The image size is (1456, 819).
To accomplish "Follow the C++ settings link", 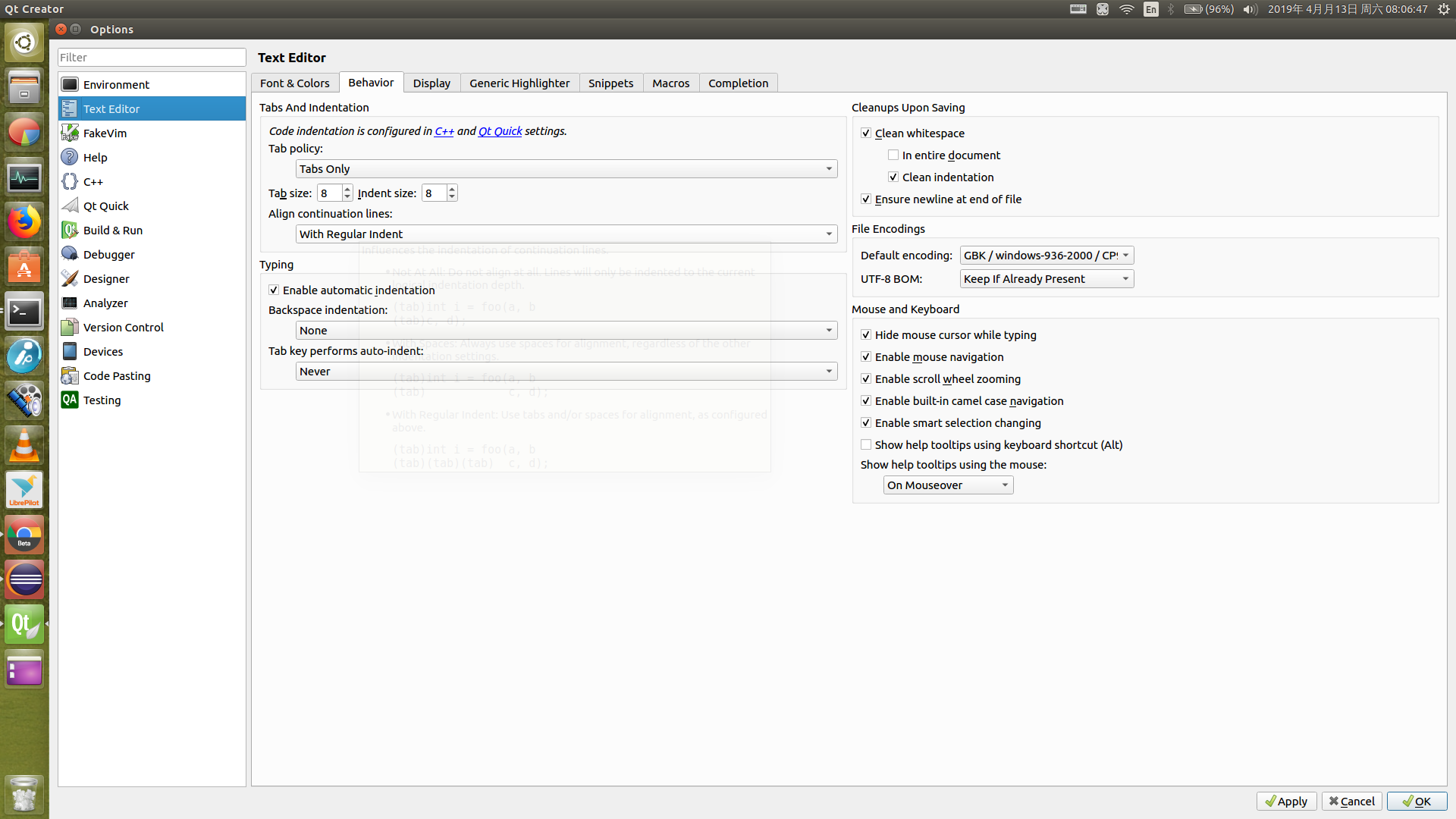I will tap(444, 130).
